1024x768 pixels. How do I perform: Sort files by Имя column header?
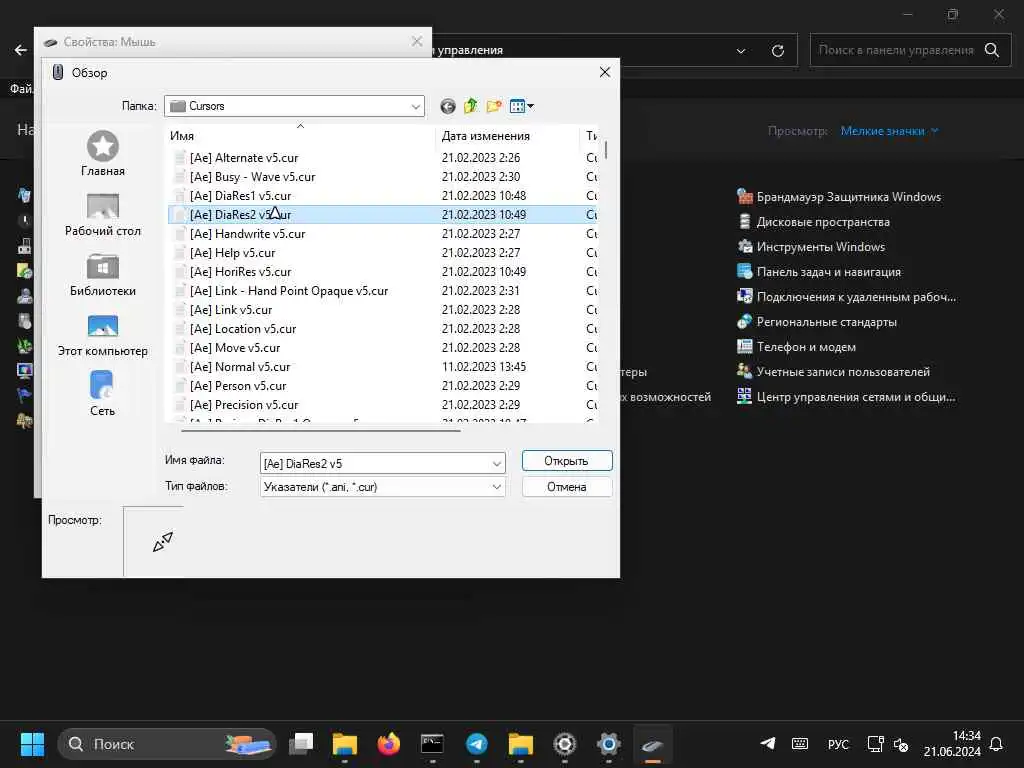click(301, 136)
